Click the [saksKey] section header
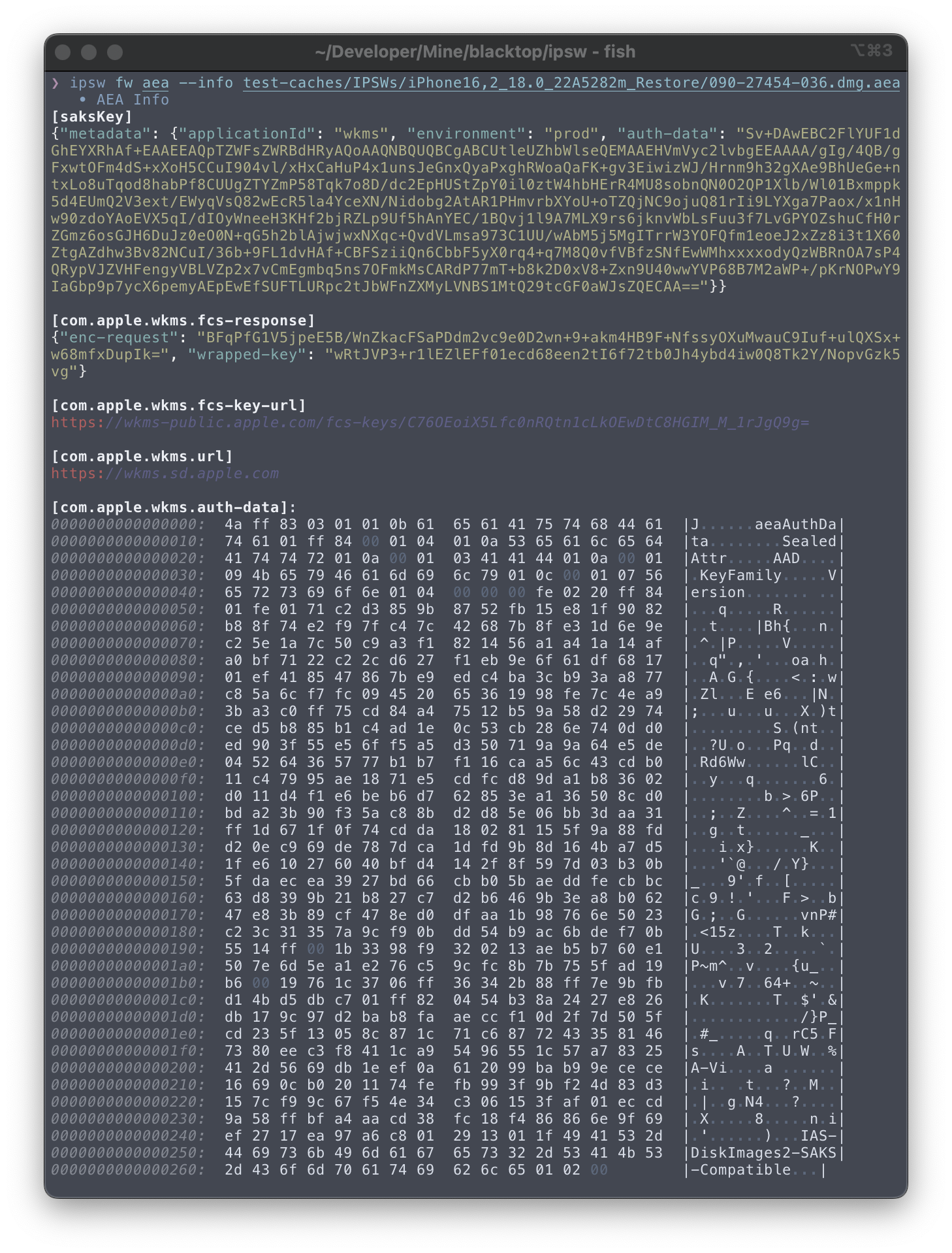Viewport: 952px width, 1253px height. click(92, 117)
